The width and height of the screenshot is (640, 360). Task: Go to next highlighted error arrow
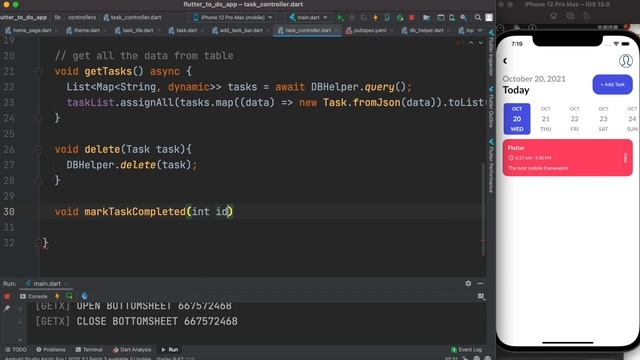click(x=480, y=42)
